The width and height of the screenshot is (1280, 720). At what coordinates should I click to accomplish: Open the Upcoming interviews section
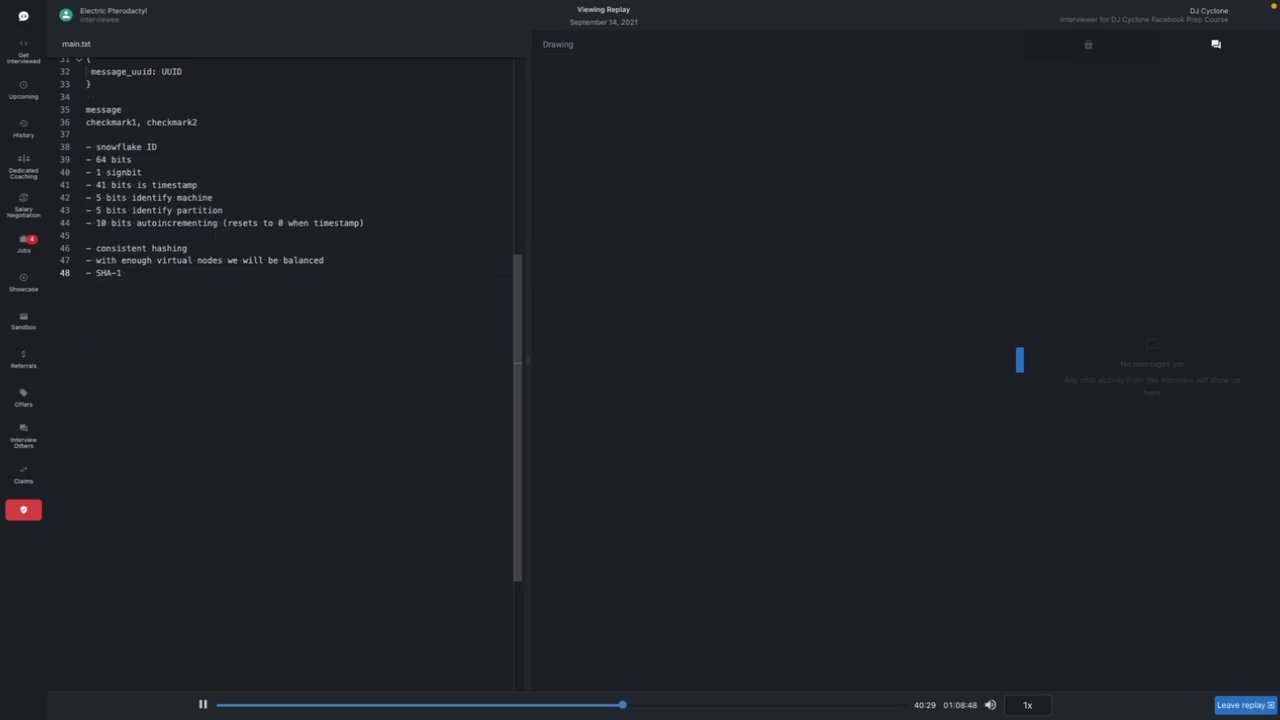tap(23, 90)
